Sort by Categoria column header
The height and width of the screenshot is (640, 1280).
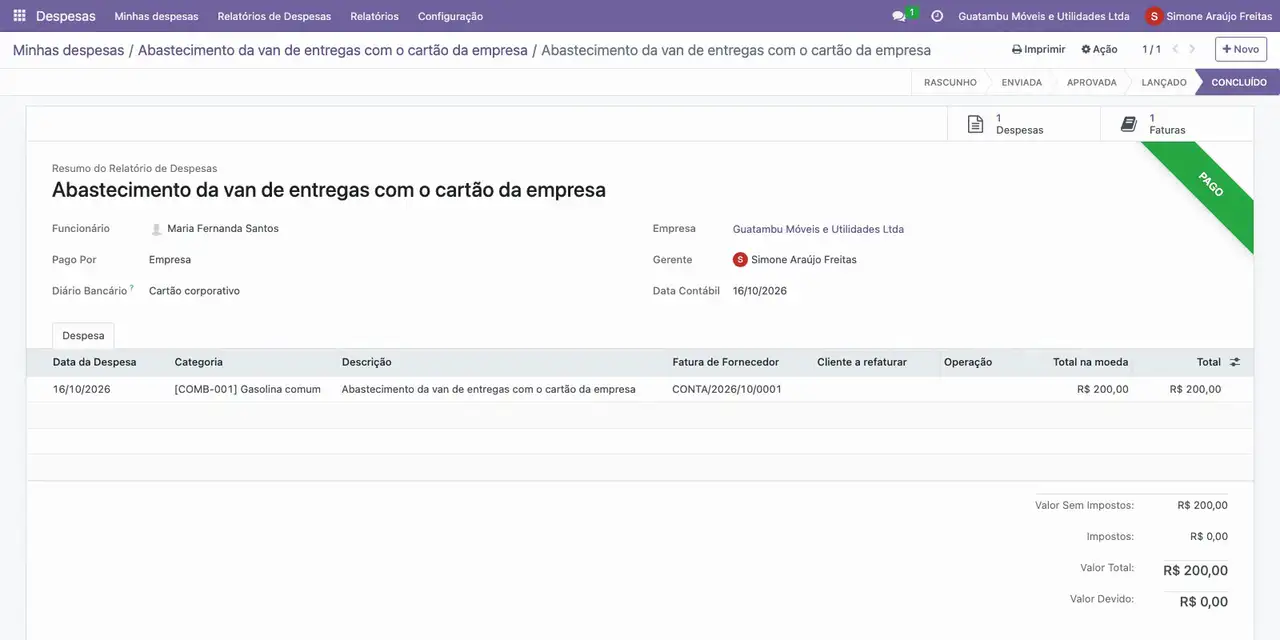pyautogui.click(x=199, y=362)
